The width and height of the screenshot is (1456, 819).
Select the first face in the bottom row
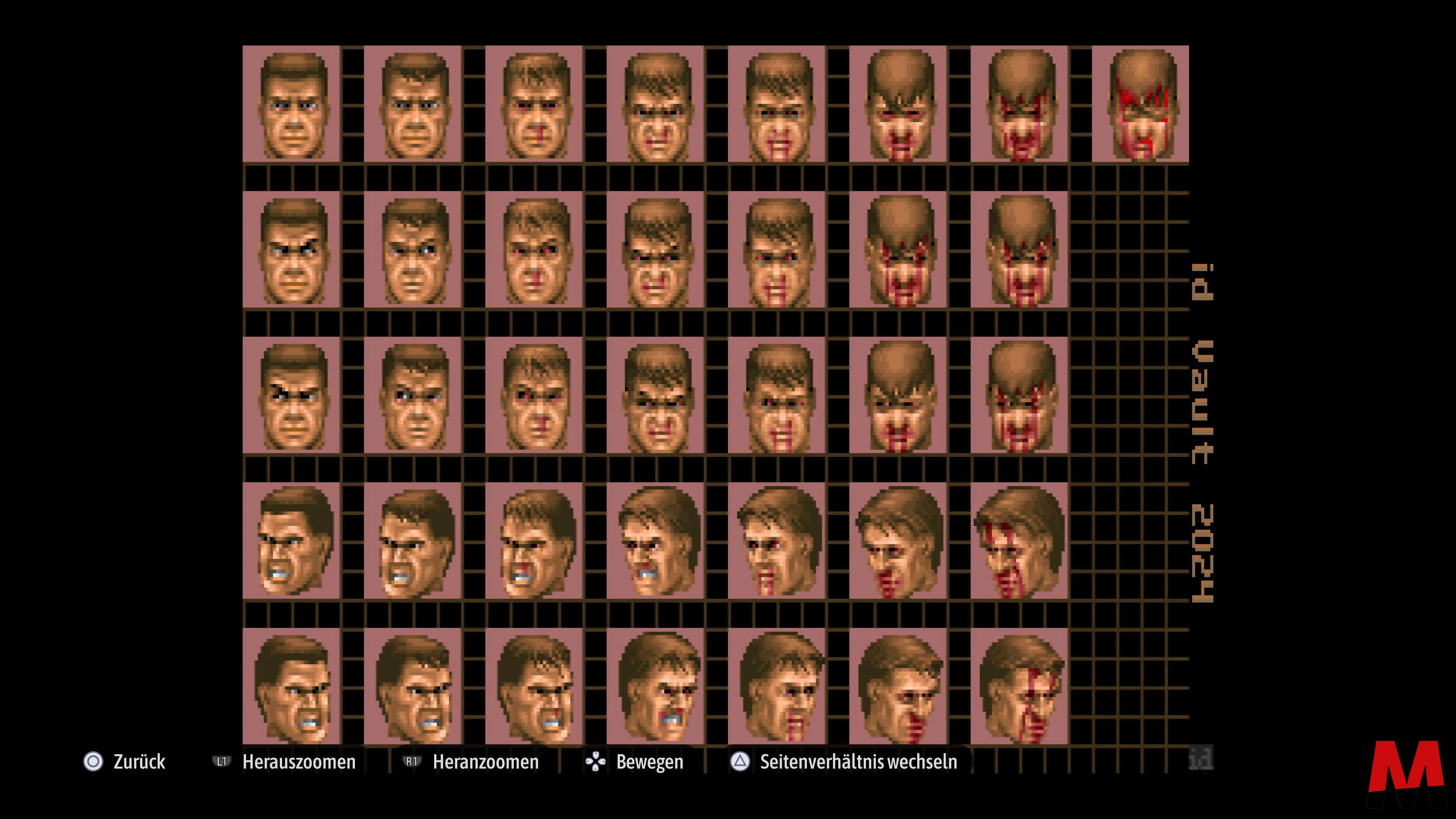click(292, 686)
